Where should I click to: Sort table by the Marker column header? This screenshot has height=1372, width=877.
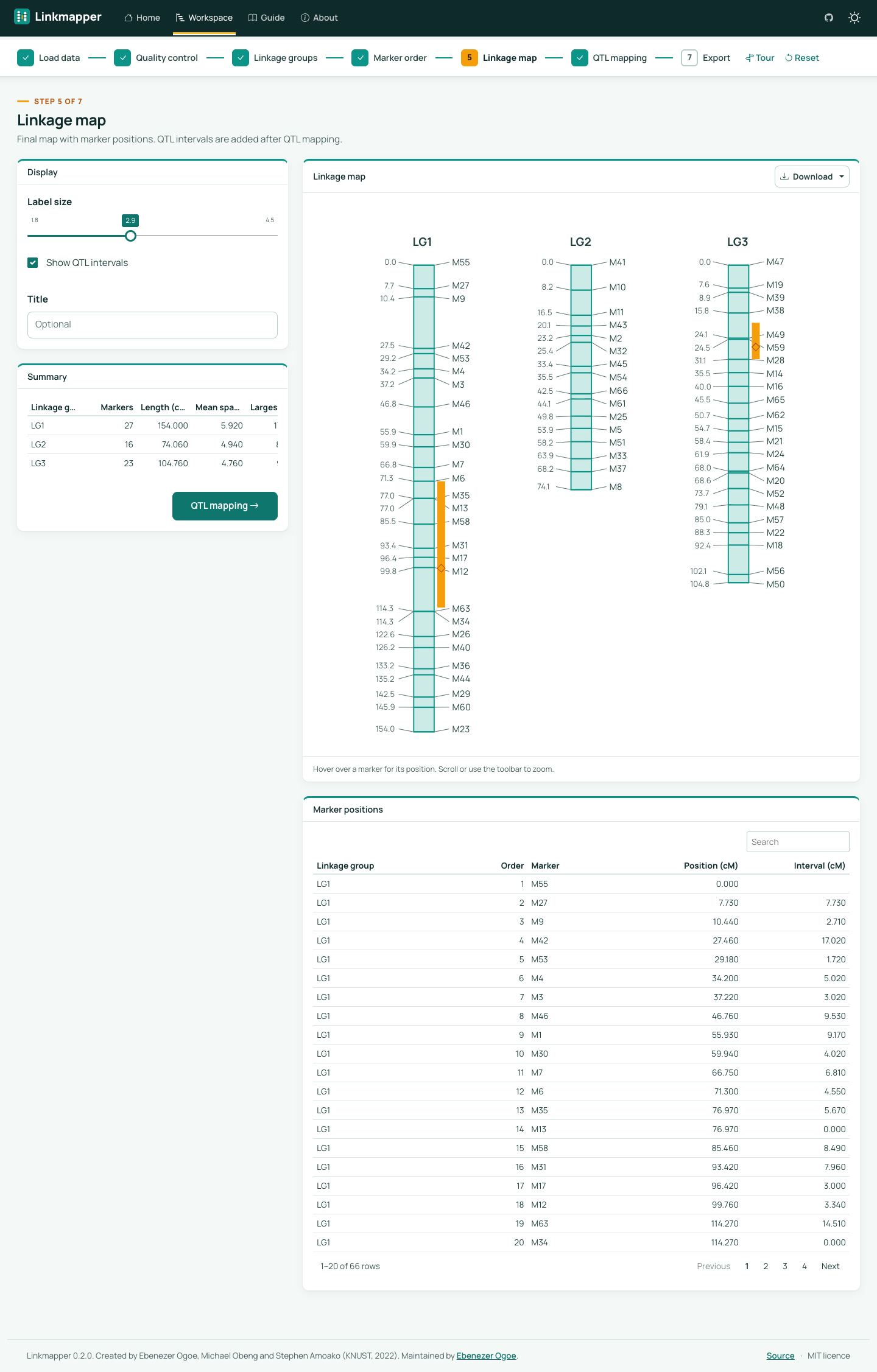pyautogui.click(x=545, y=866)
